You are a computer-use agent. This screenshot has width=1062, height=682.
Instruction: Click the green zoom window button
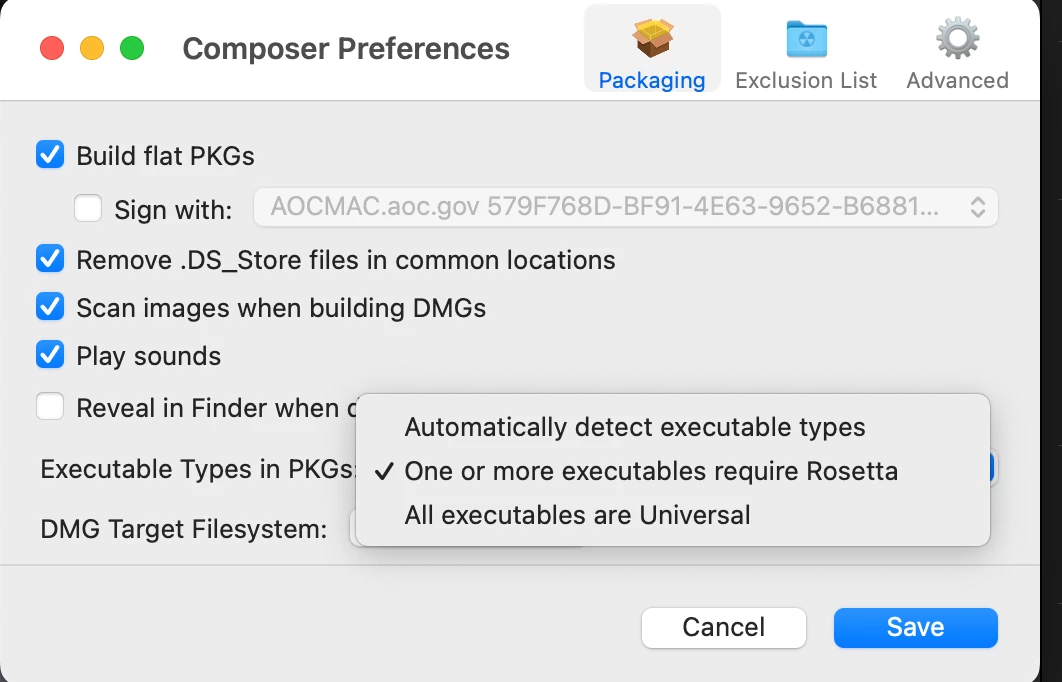(x=132, y=49)
